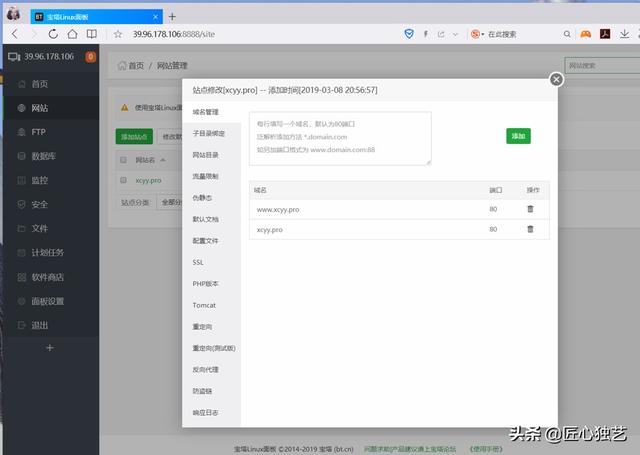Open the Sogou search engine selector
The image size is (640, 455).
477,34
